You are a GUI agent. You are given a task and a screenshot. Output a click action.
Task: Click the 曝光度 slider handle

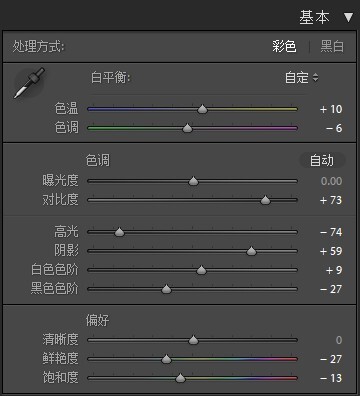[193, 181]
